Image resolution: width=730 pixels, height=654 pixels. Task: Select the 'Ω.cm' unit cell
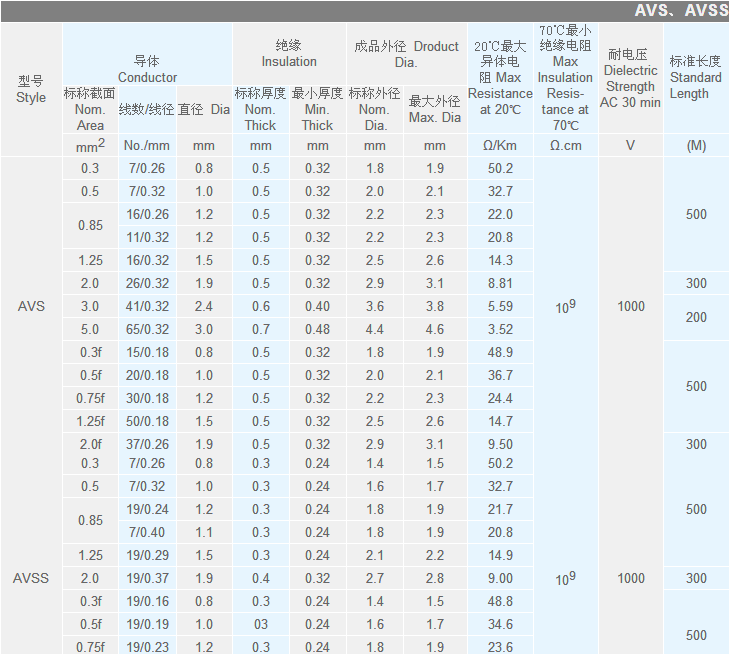point(565,145)
